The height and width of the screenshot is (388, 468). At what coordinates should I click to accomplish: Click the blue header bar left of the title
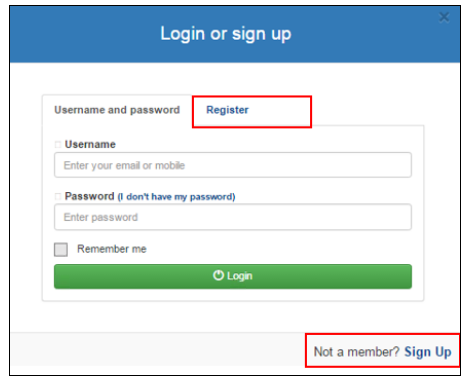coord(83,34)
